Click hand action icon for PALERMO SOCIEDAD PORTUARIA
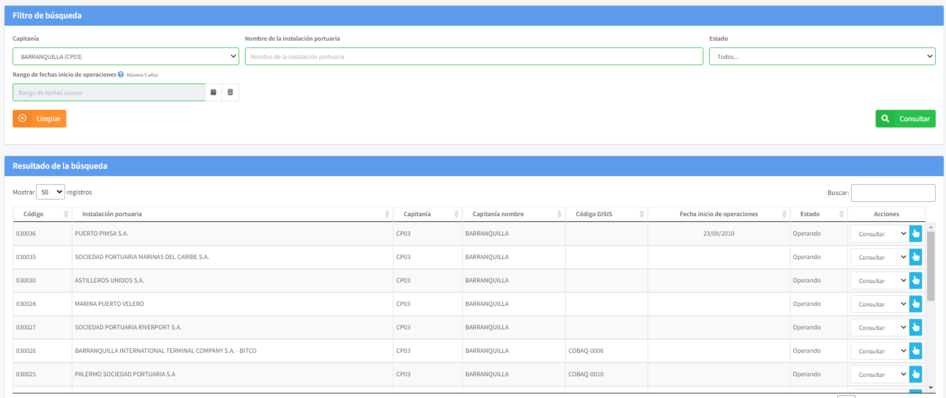Screen dimensions: 946x398 coord(916,374)
